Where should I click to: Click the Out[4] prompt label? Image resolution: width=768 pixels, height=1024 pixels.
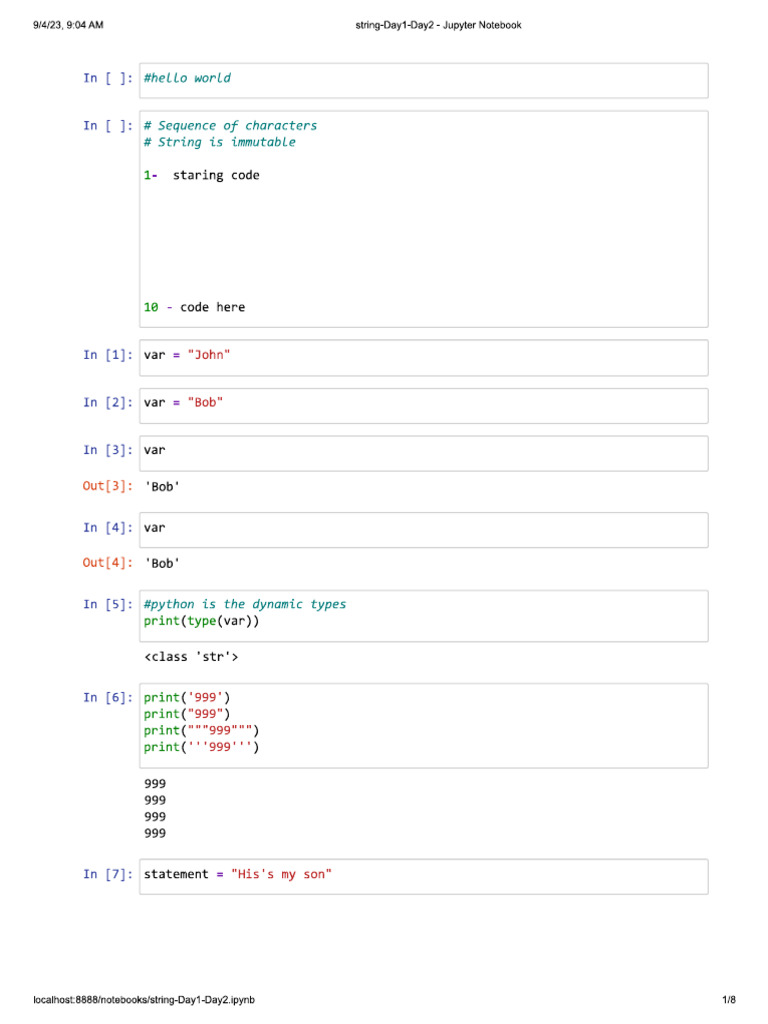[x=107, y=563]
